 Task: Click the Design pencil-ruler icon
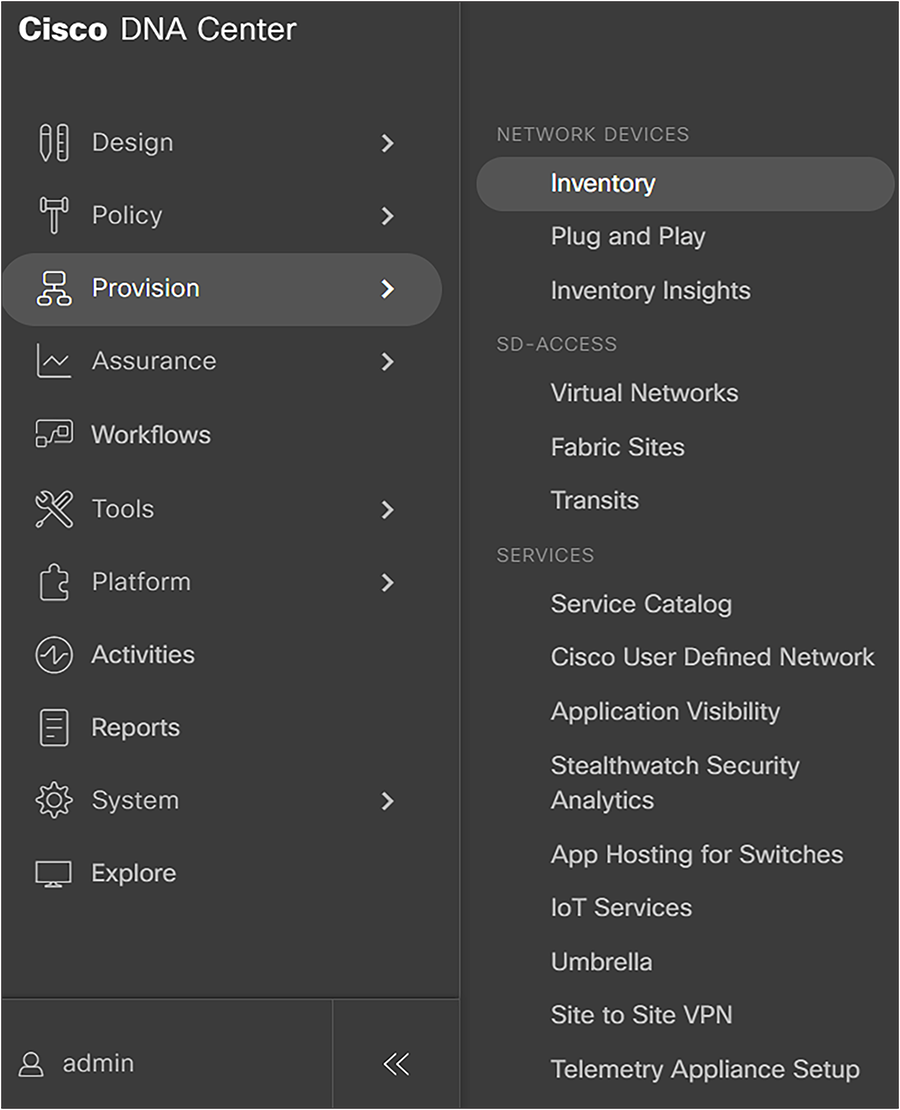click(x=54, y=142)
